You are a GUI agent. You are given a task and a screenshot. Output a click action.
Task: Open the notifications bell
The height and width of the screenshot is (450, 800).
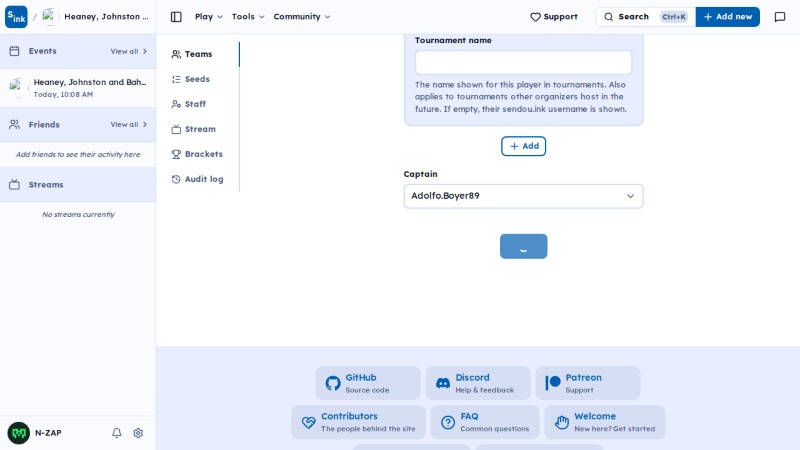[x=117, y=433]
